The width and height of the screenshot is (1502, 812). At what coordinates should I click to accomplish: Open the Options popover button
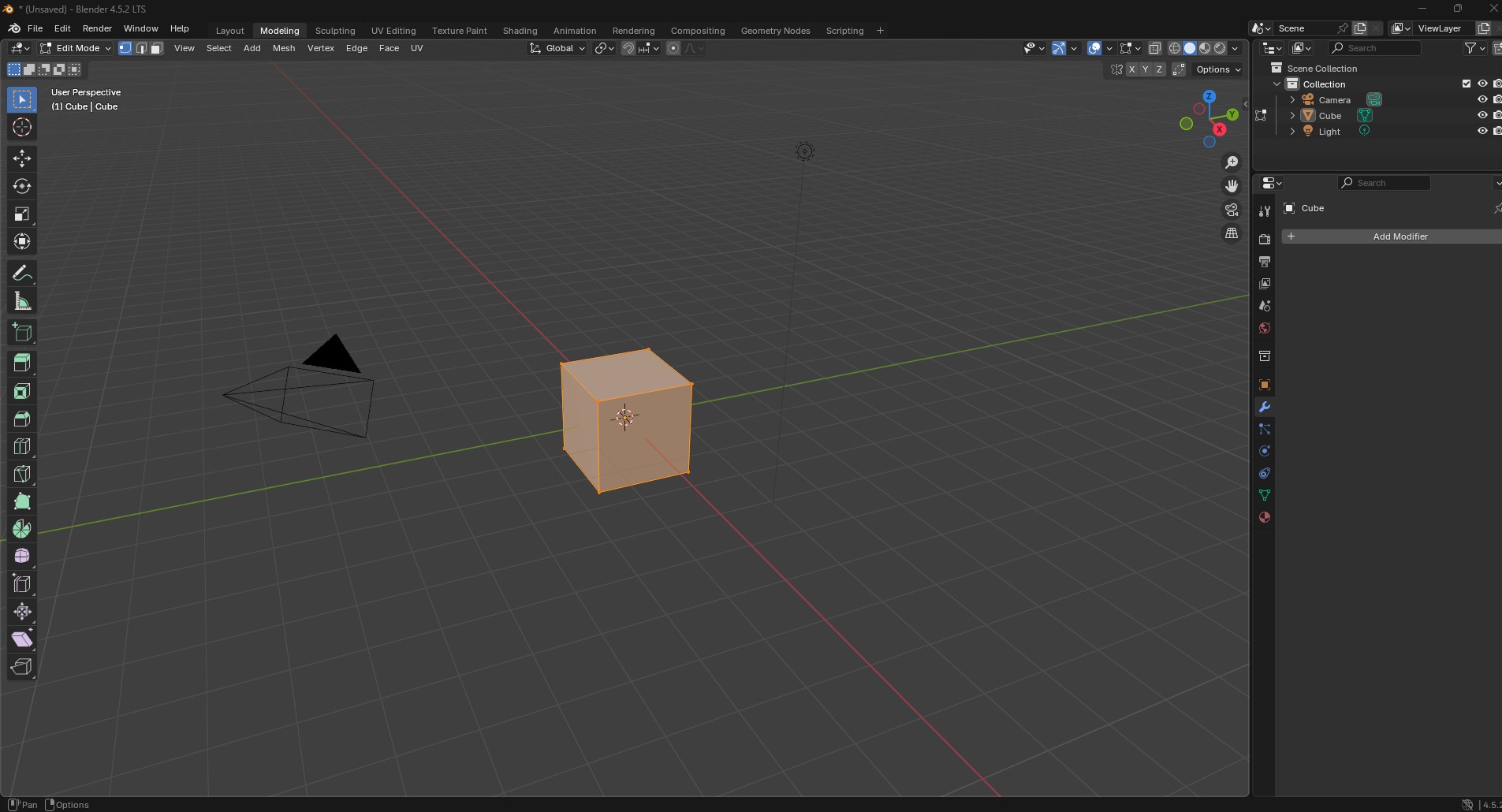[x=1218, y=69]
